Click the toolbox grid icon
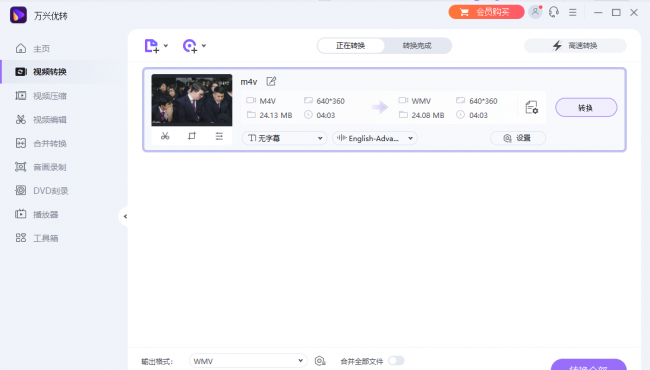Screen dimensions: 650x370 tap(21, 238)
